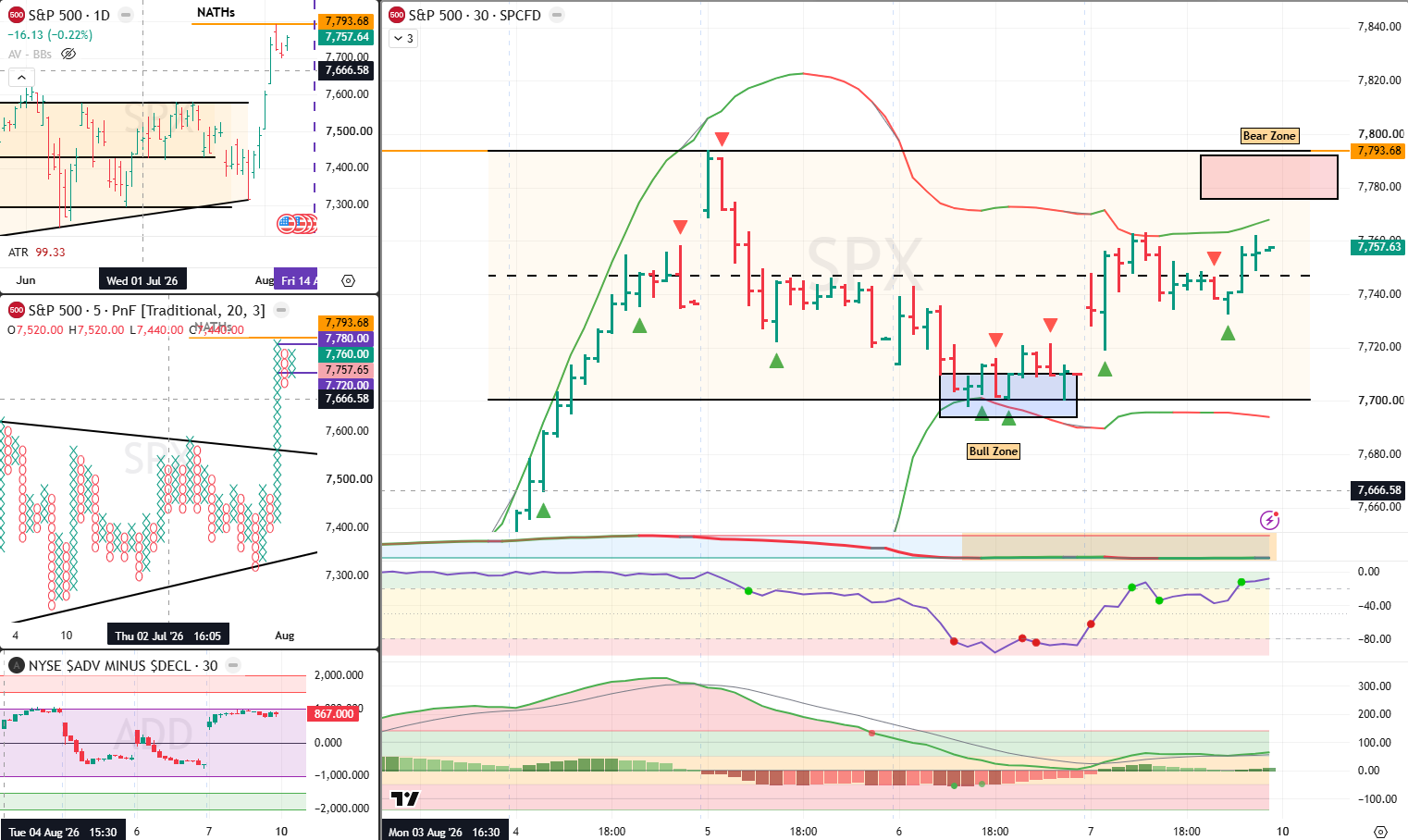Click the purple 7,780.00 PnF price label
Screen dimensions: 1408x840
[x=346, y=339]
